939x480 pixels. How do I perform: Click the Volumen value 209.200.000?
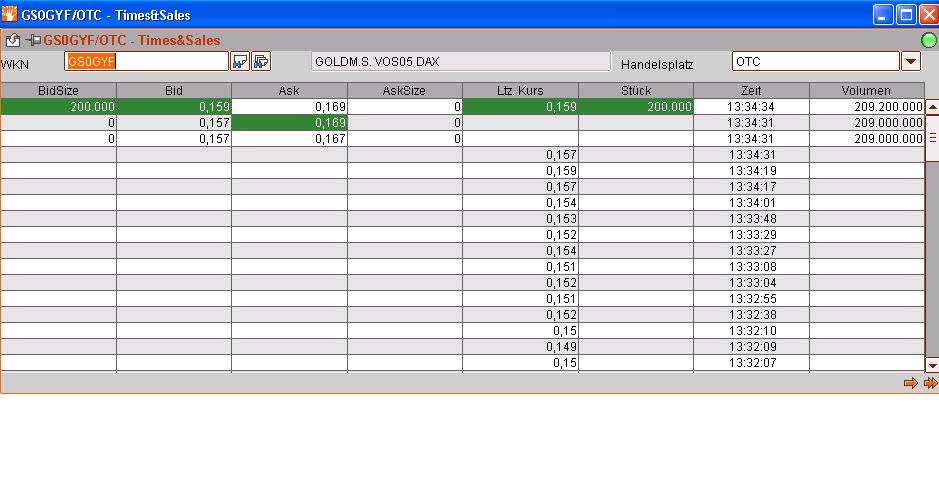pyautogui.click(x=867, y=107)
